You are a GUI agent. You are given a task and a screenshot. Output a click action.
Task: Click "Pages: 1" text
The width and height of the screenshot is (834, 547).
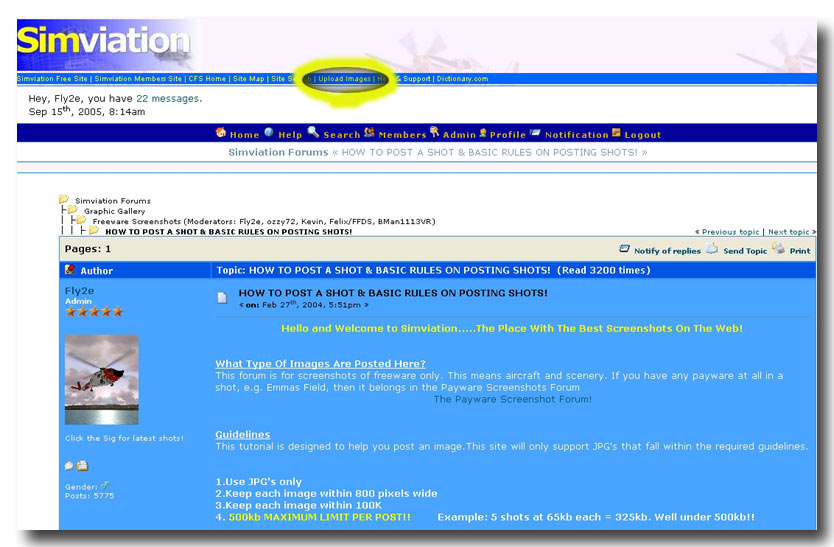point(88,248)
